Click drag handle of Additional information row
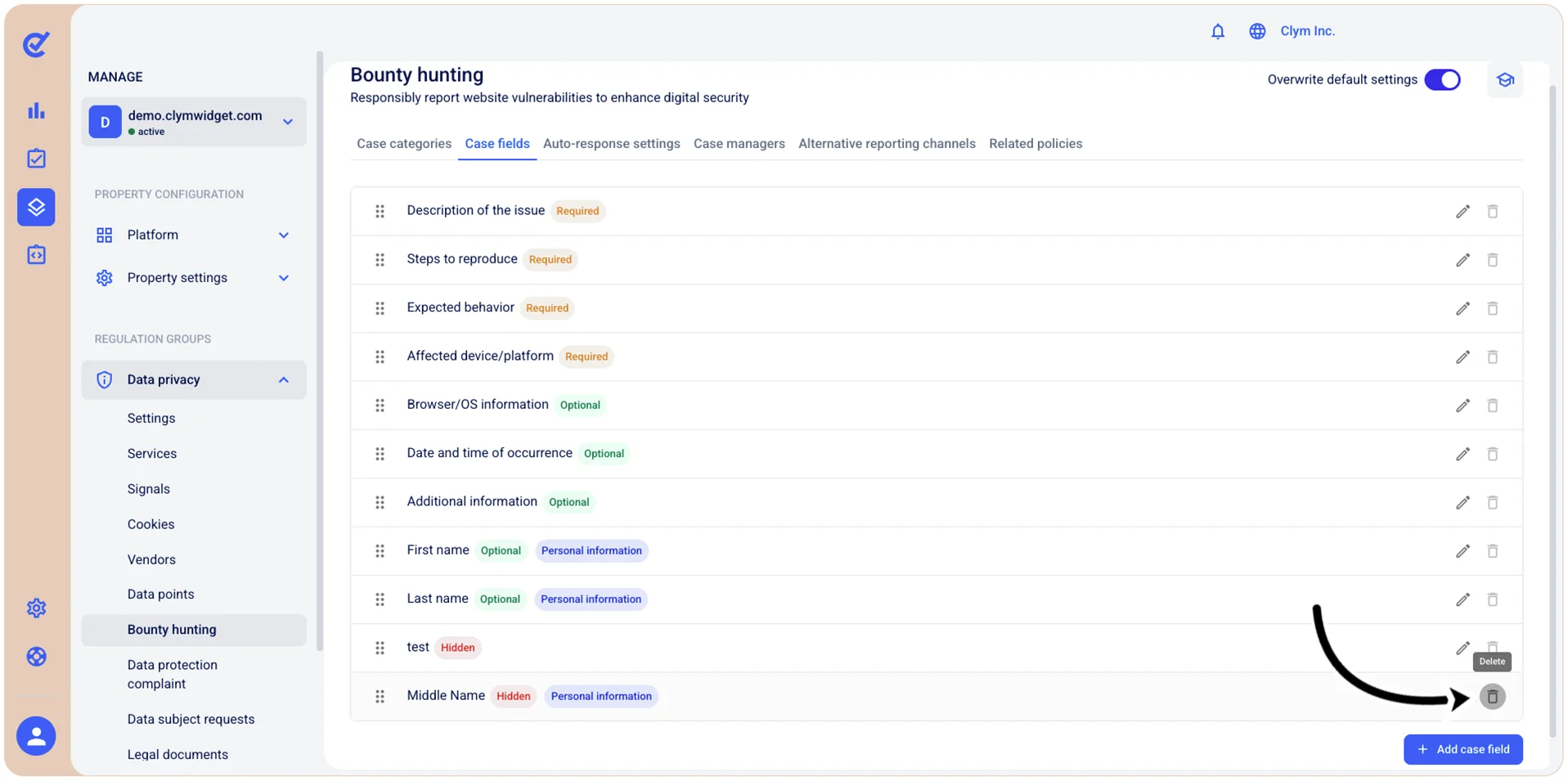 pos(380,502)
